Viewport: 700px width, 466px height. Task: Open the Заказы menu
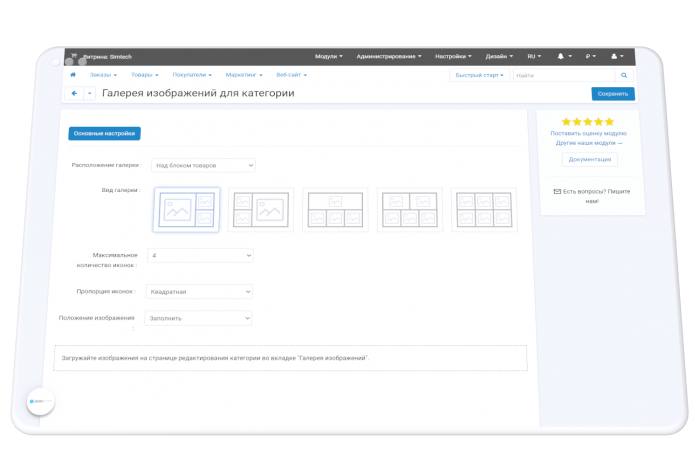coord(103,75)
